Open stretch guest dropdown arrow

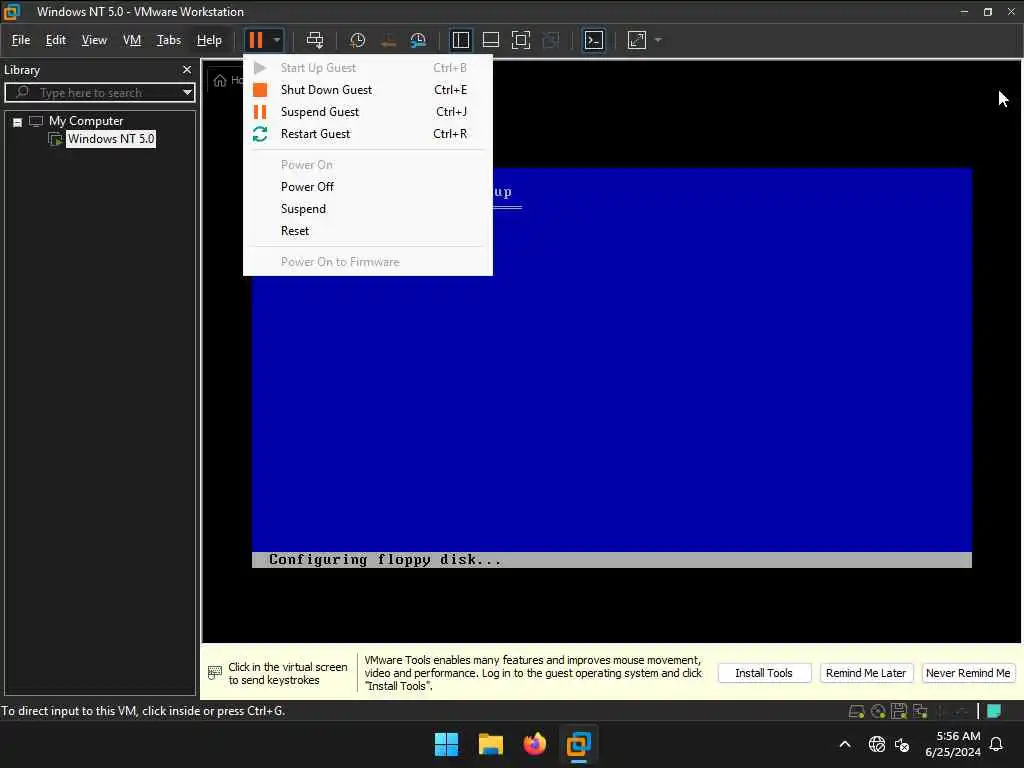point(658,40)
